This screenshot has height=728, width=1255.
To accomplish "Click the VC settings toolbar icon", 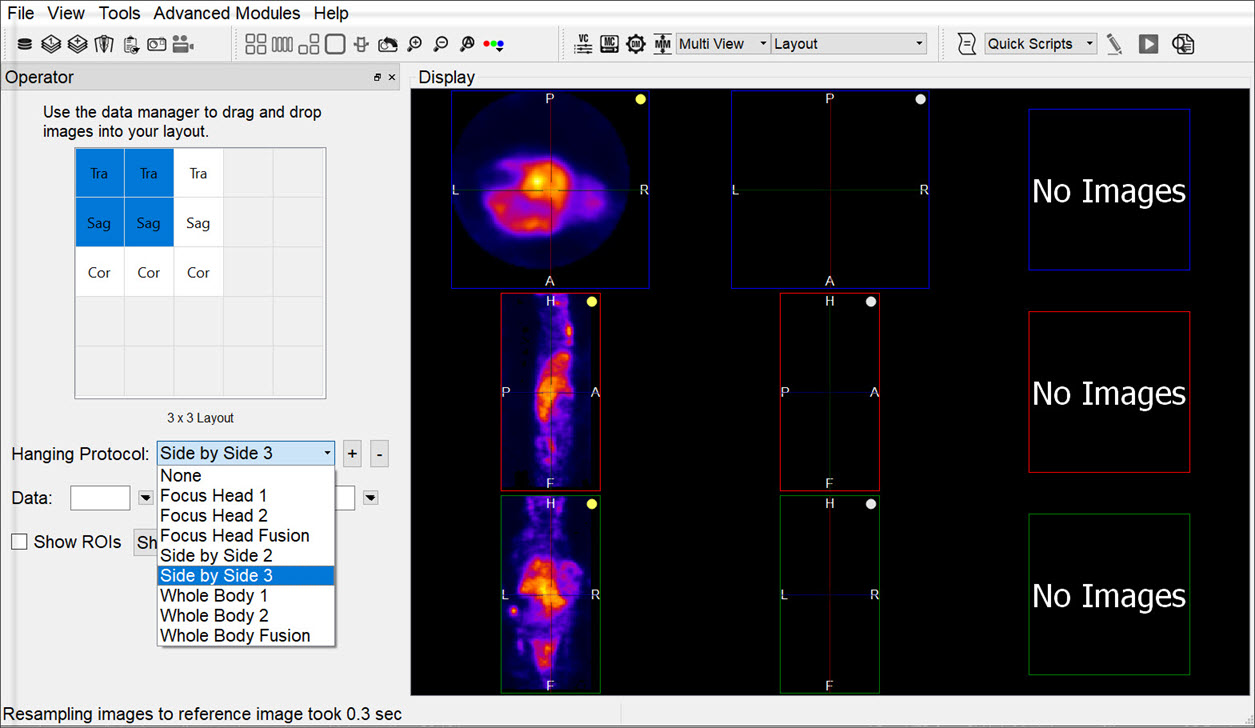I will click(x=584, y=44).
